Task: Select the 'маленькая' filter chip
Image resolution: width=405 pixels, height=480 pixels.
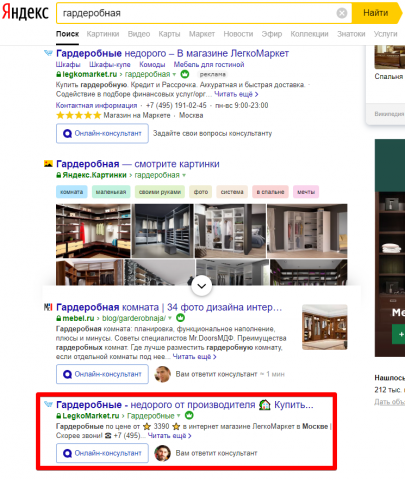Action: pyautogui.click(x=111, y=192)
